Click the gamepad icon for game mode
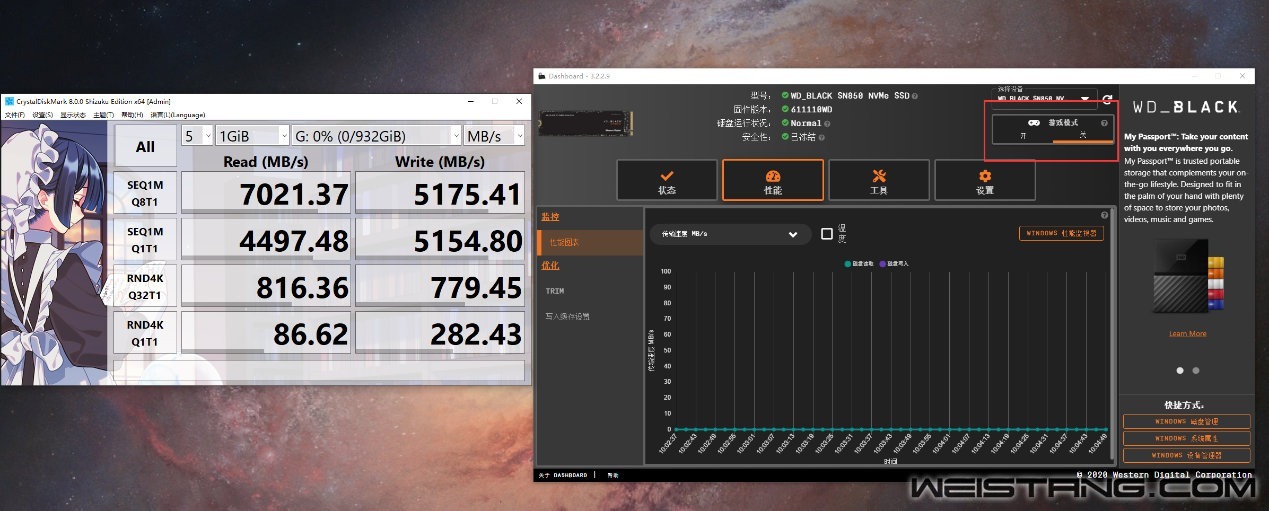 click(x=1033, y=123)
